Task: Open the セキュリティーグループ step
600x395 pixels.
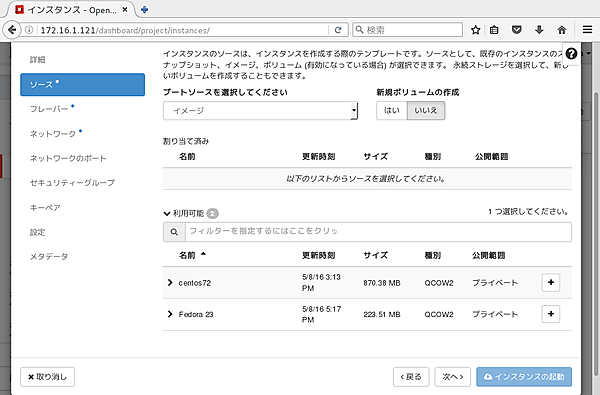Action: 72,183
